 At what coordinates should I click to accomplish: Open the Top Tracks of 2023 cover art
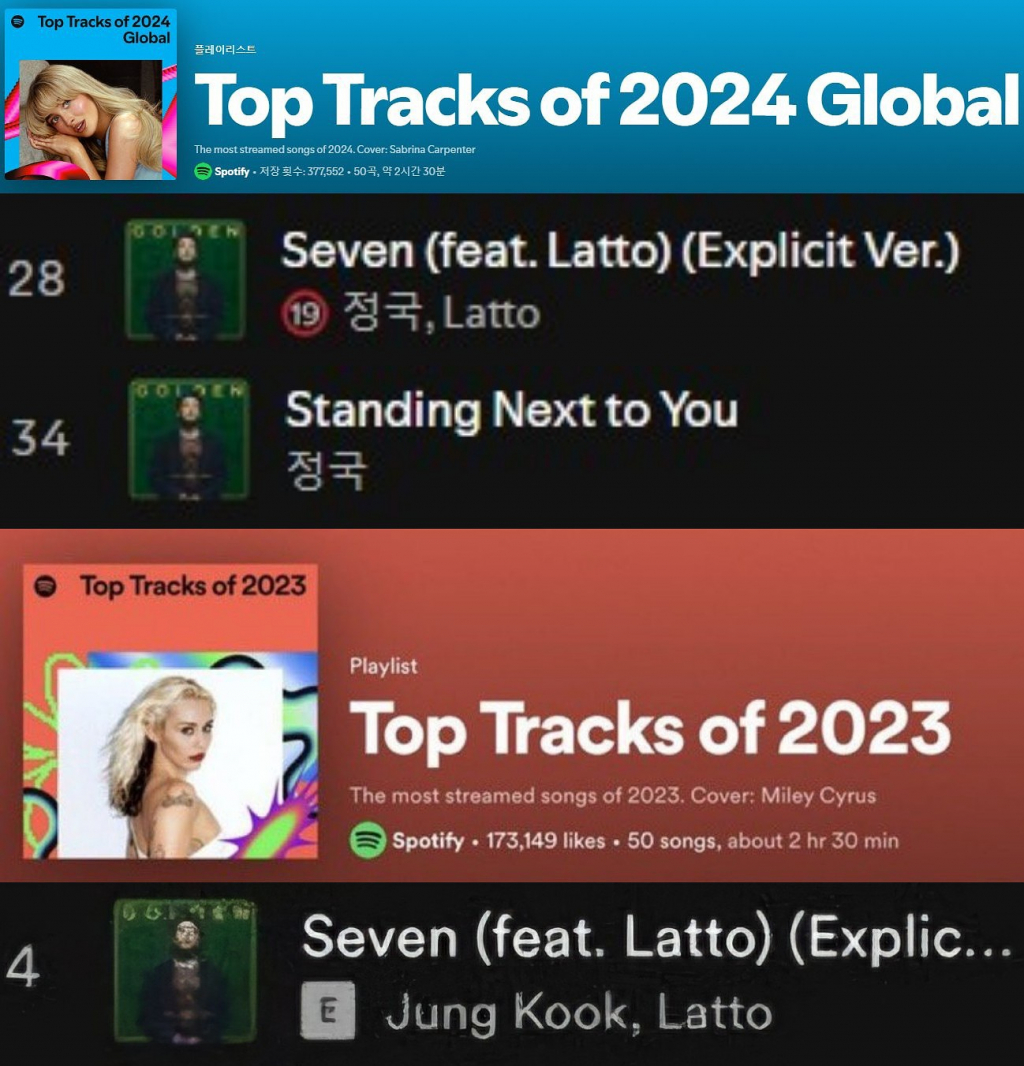click(x=170, y=712)
